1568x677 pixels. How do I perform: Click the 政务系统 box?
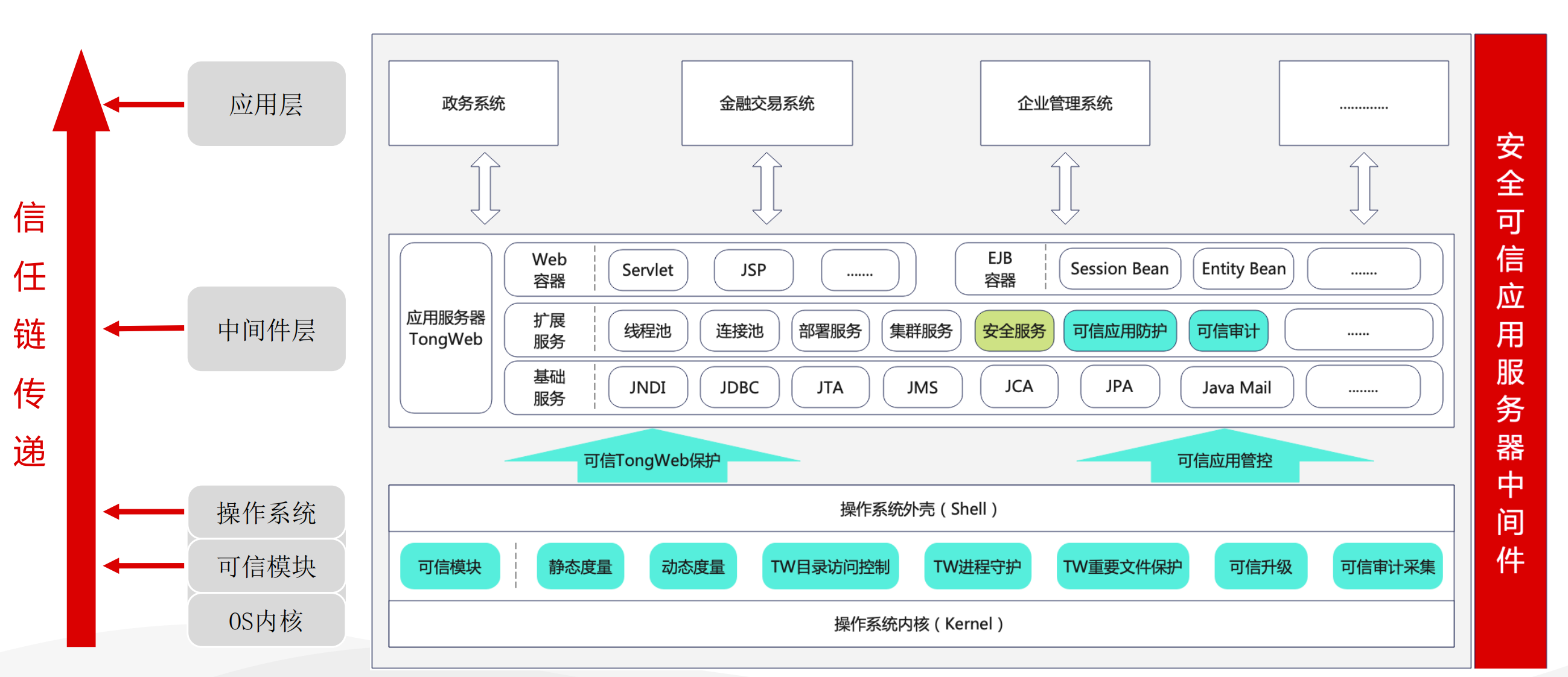[473, 103]
